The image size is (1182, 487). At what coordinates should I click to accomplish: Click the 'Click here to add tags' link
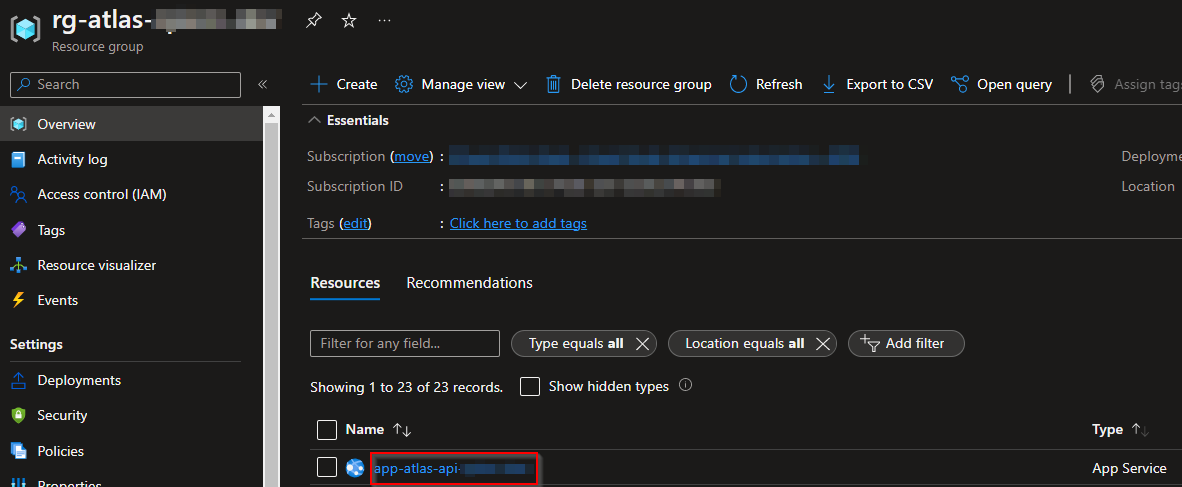point(518,223)
